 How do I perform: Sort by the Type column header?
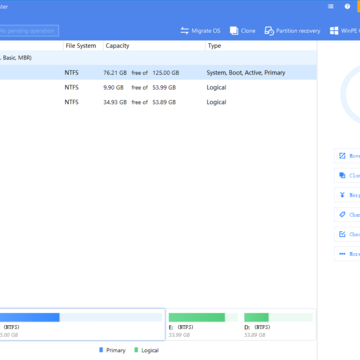[x=214, y=46]
